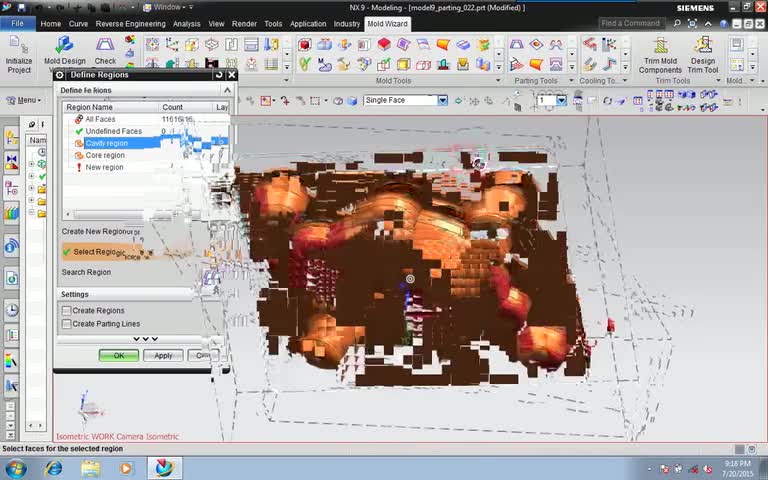This screenshot has width=768, height=480.
Task: Collapse the Define Regions section chevron
Action: tap(227, 90)
